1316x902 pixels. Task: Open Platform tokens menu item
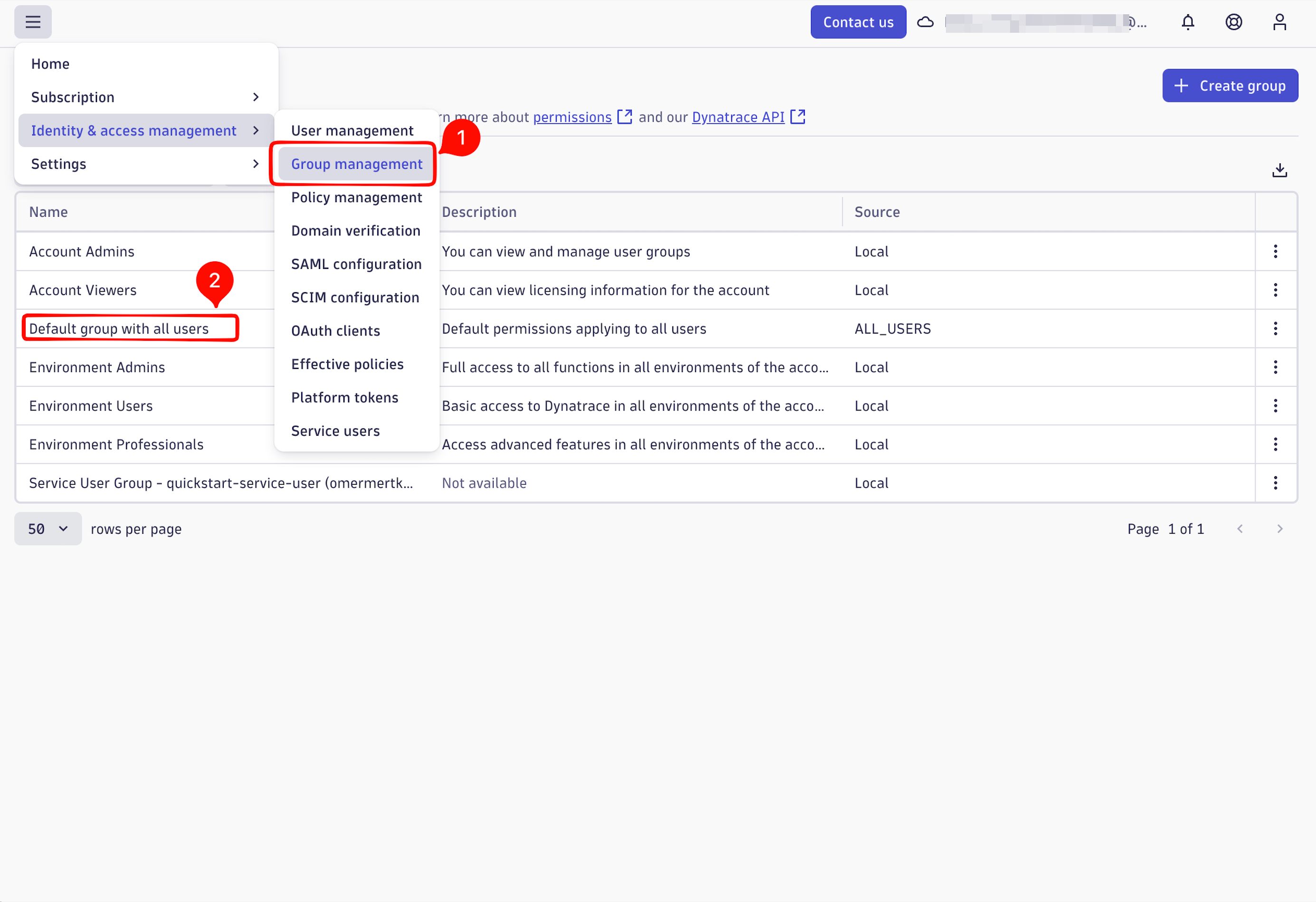click(x=357, y=398)
